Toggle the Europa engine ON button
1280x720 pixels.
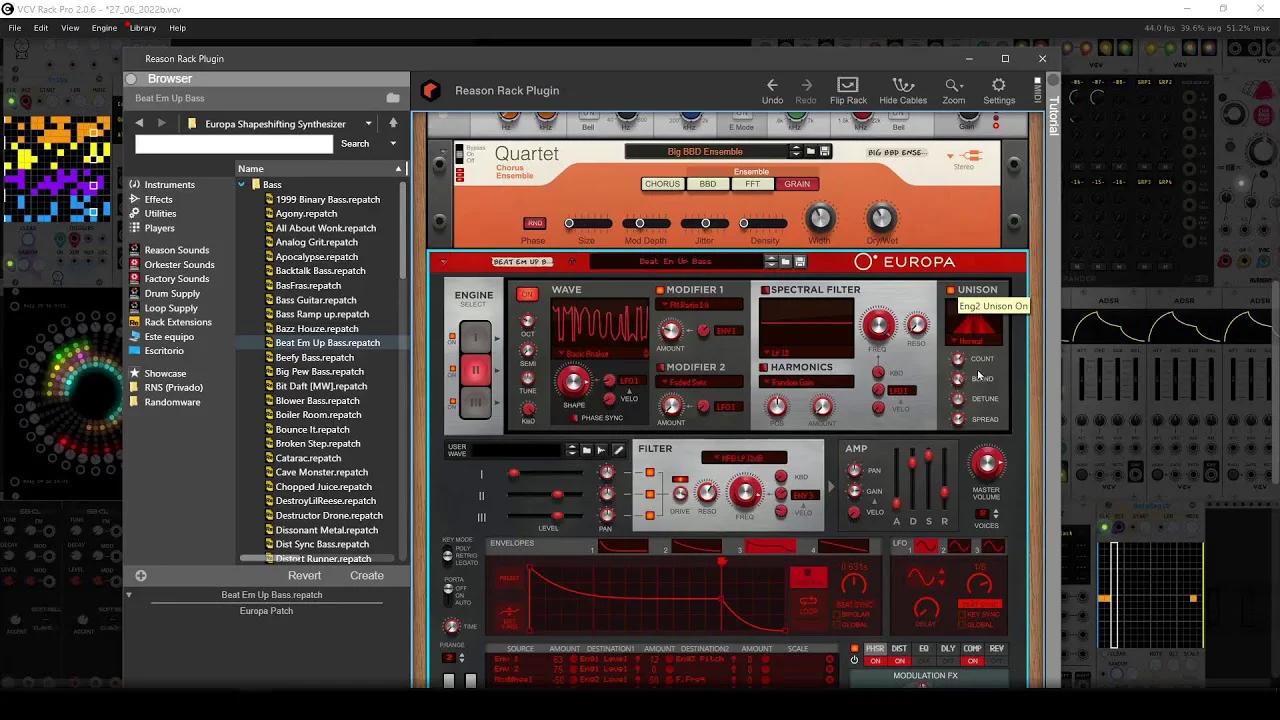[x=527, y=294]
